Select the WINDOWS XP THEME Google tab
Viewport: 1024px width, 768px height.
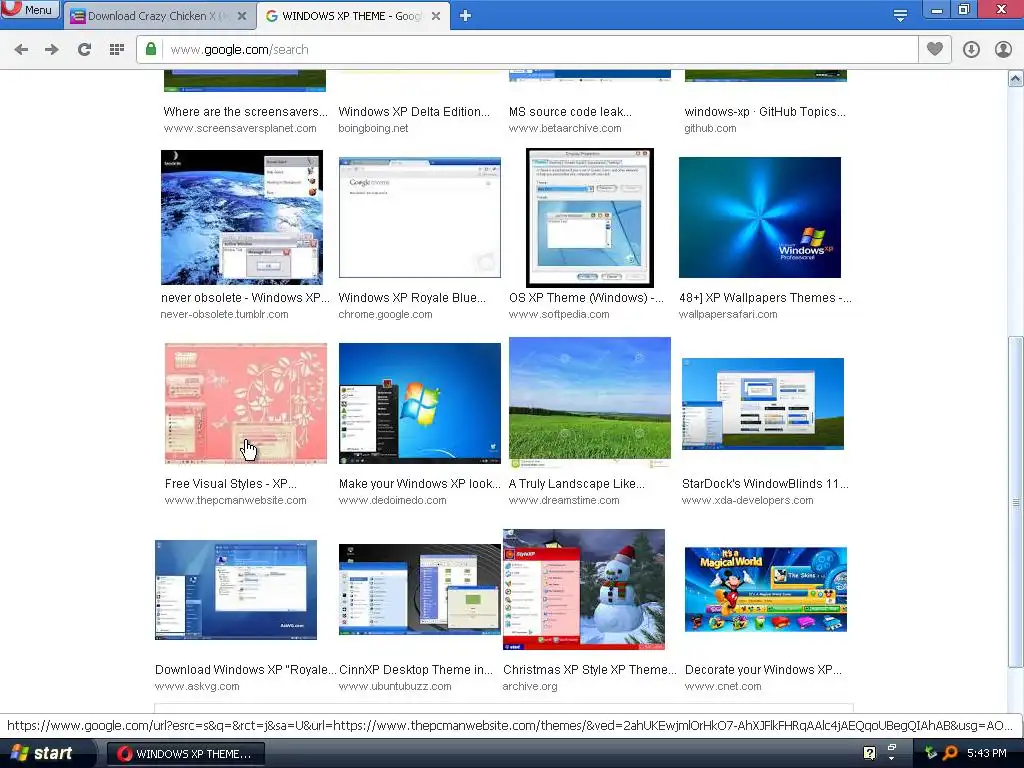click(x=353, y=16)
